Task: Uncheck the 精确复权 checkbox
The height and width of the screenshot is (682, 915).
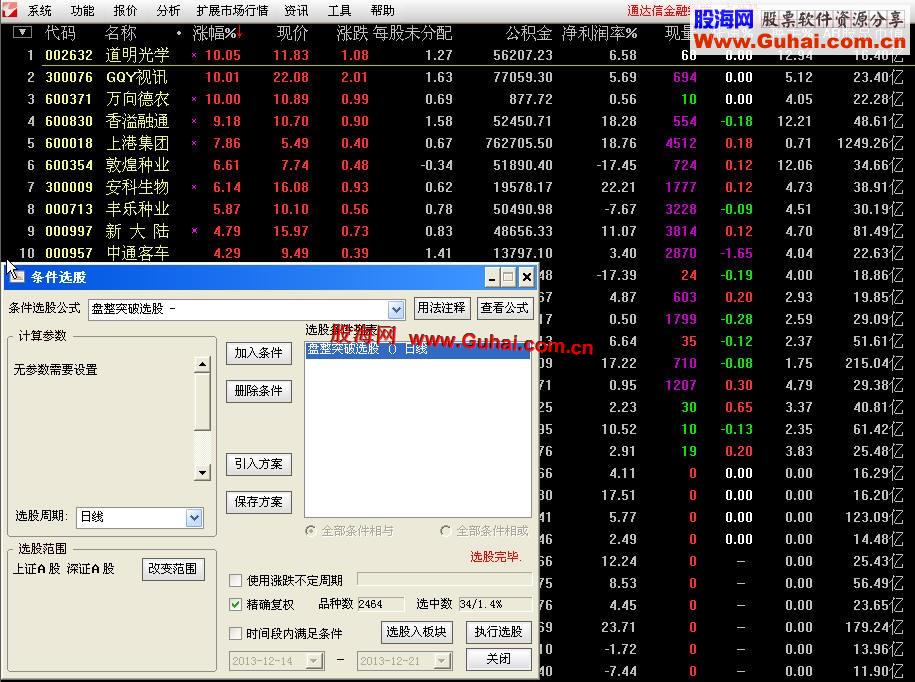Action: (235, 604)
